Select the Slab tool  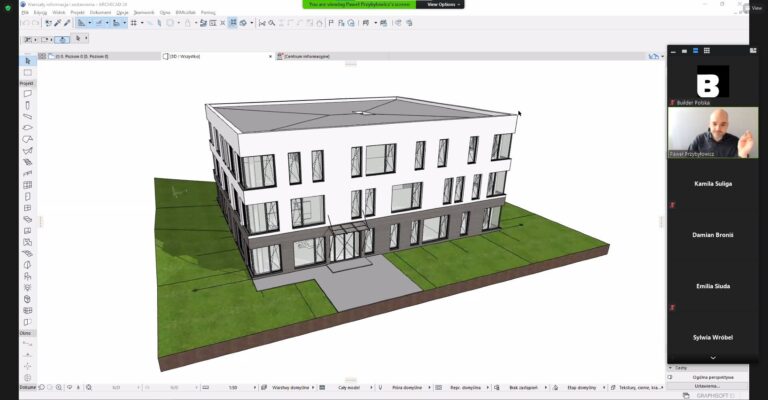[x=28, y=128]
